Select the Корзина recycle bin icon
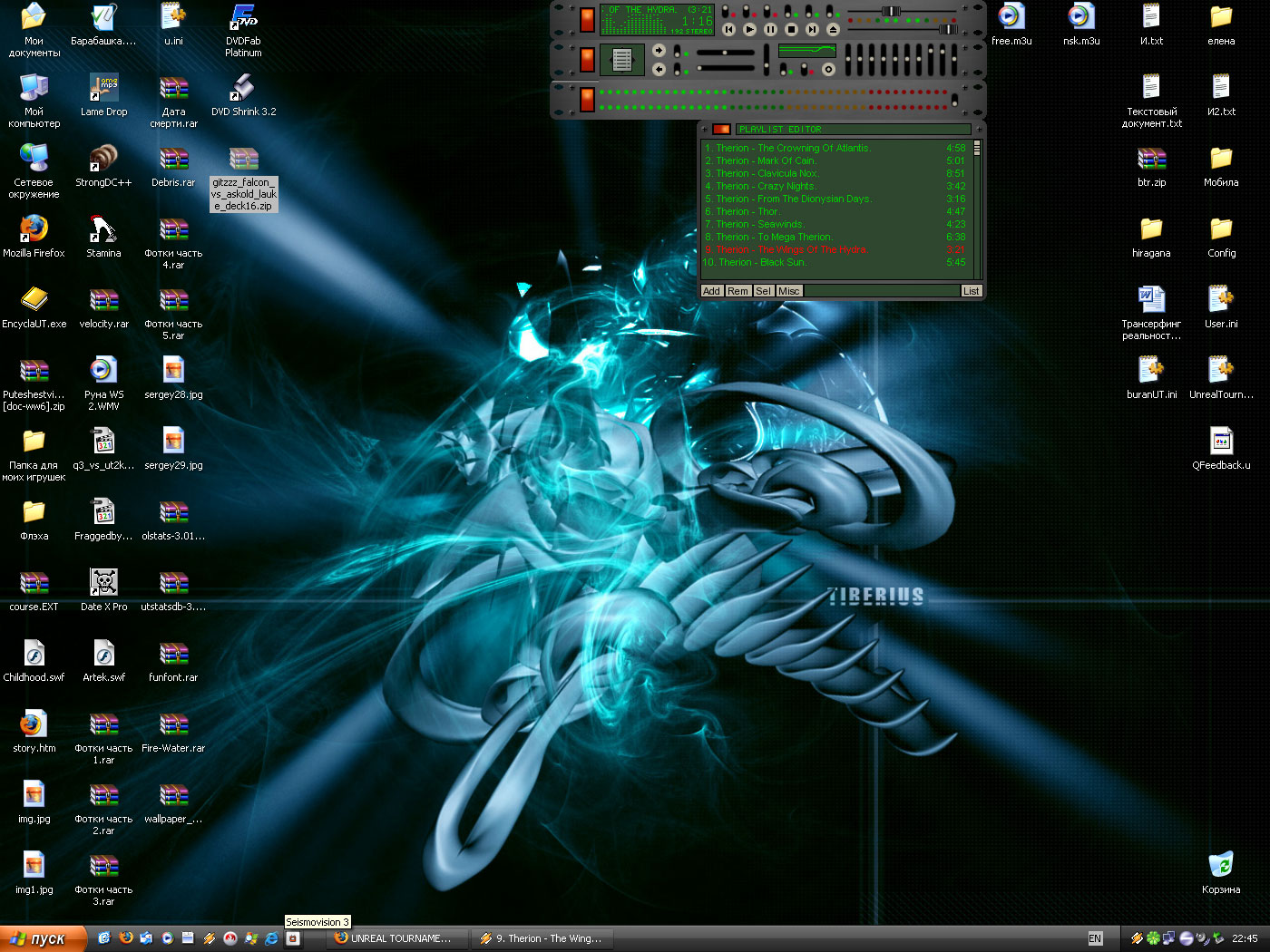 [x=1221, y=872]
